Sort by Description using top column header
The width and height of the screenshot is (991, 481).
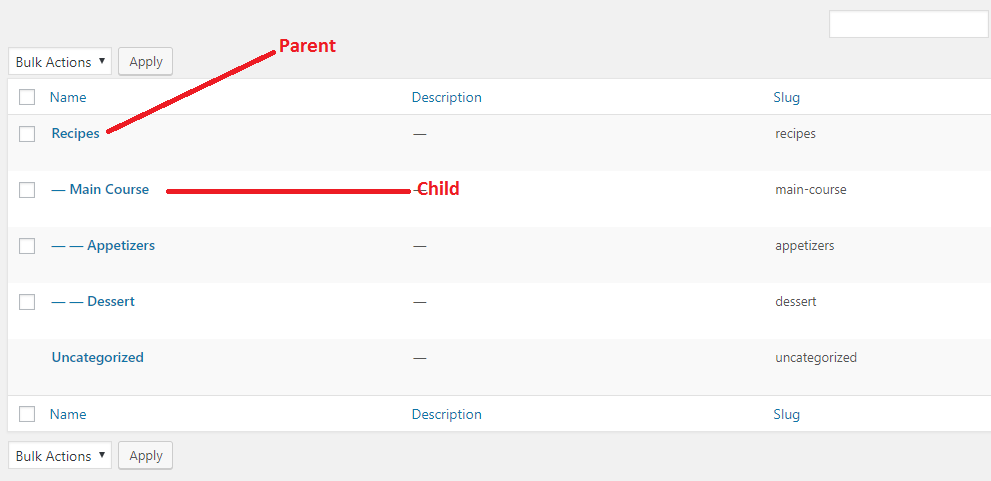pos(447,97)
